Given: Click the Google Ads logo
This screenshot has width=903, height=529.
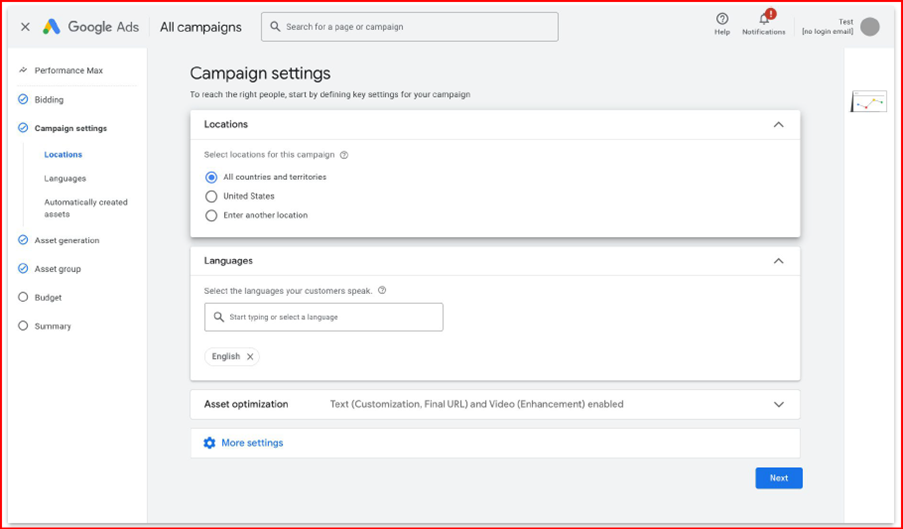Looking at the screenshot, I should (51, 27).
